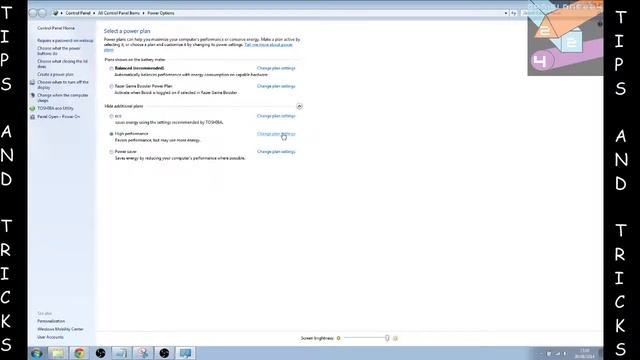Click the high brightness sun icon
The width and height of the screenshot is (640, 360).
[395, 338]
